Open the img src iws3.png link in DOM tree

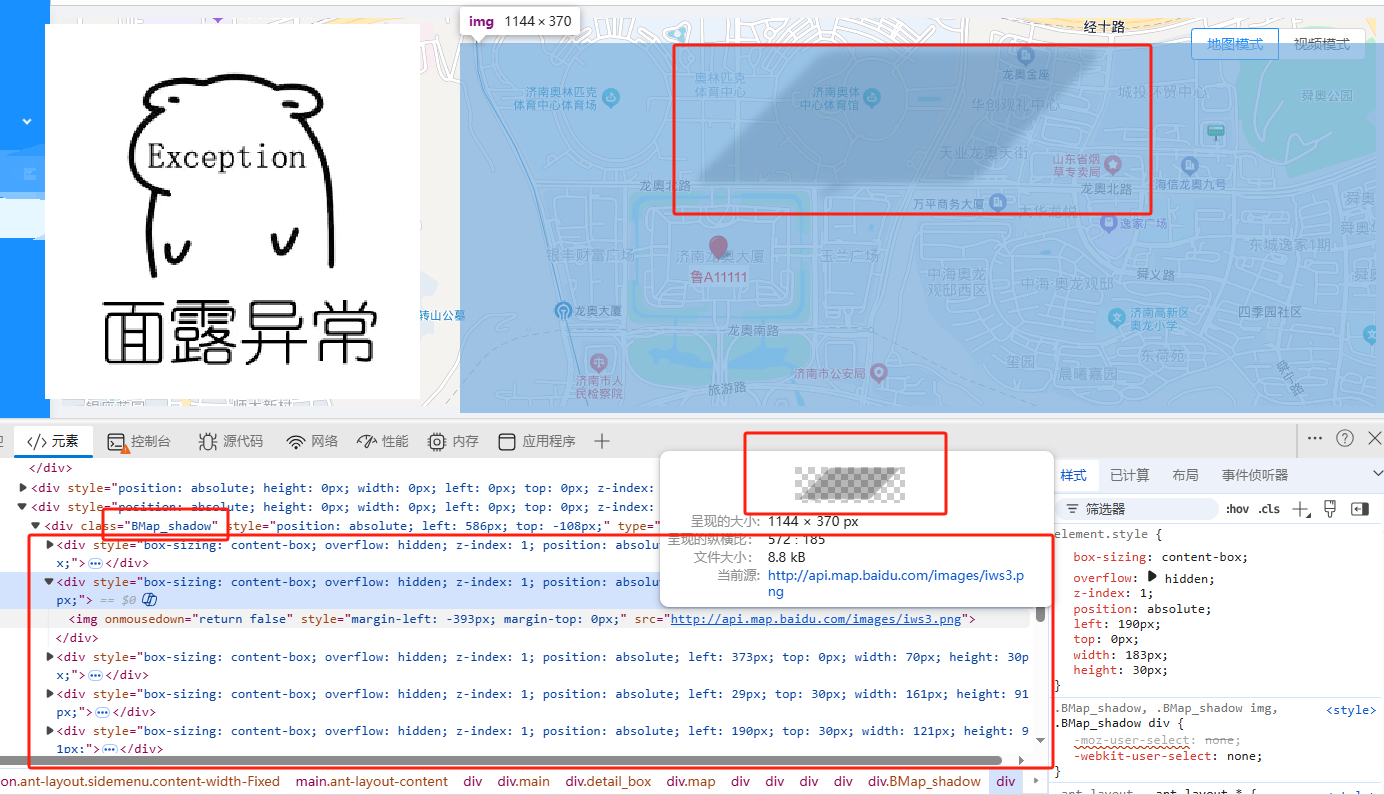pos(815,619)
